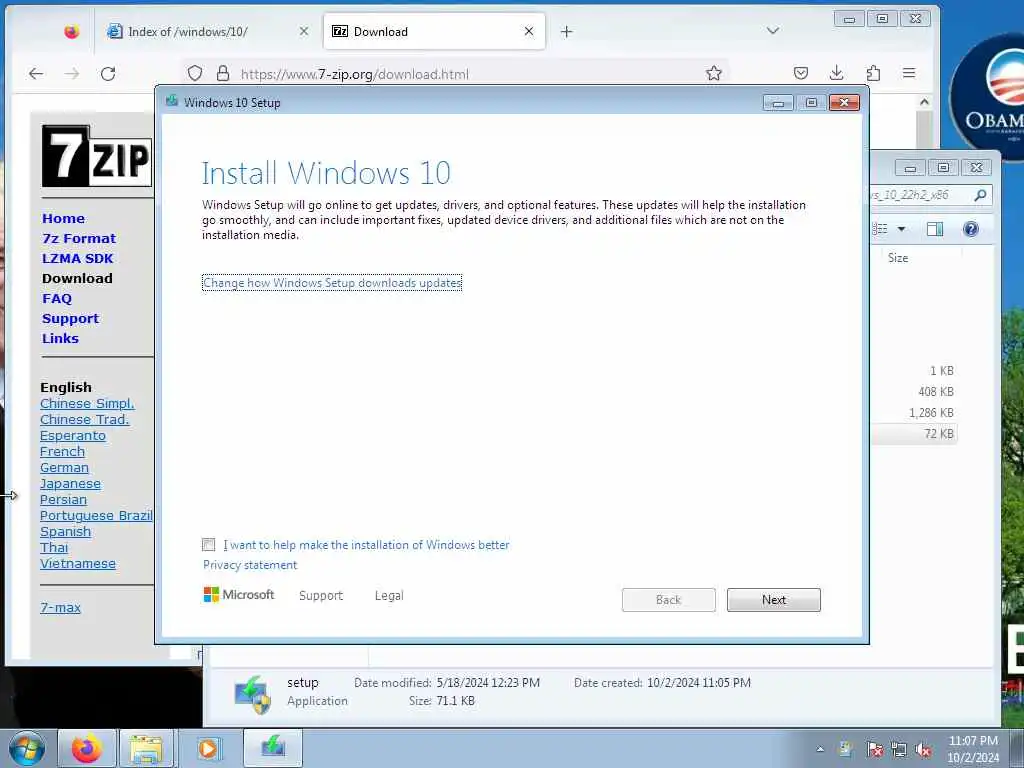Viewport: 1024px width, 768px height.
Task: Click scroll up arrow in Firefox page
Action: point(924,102)
